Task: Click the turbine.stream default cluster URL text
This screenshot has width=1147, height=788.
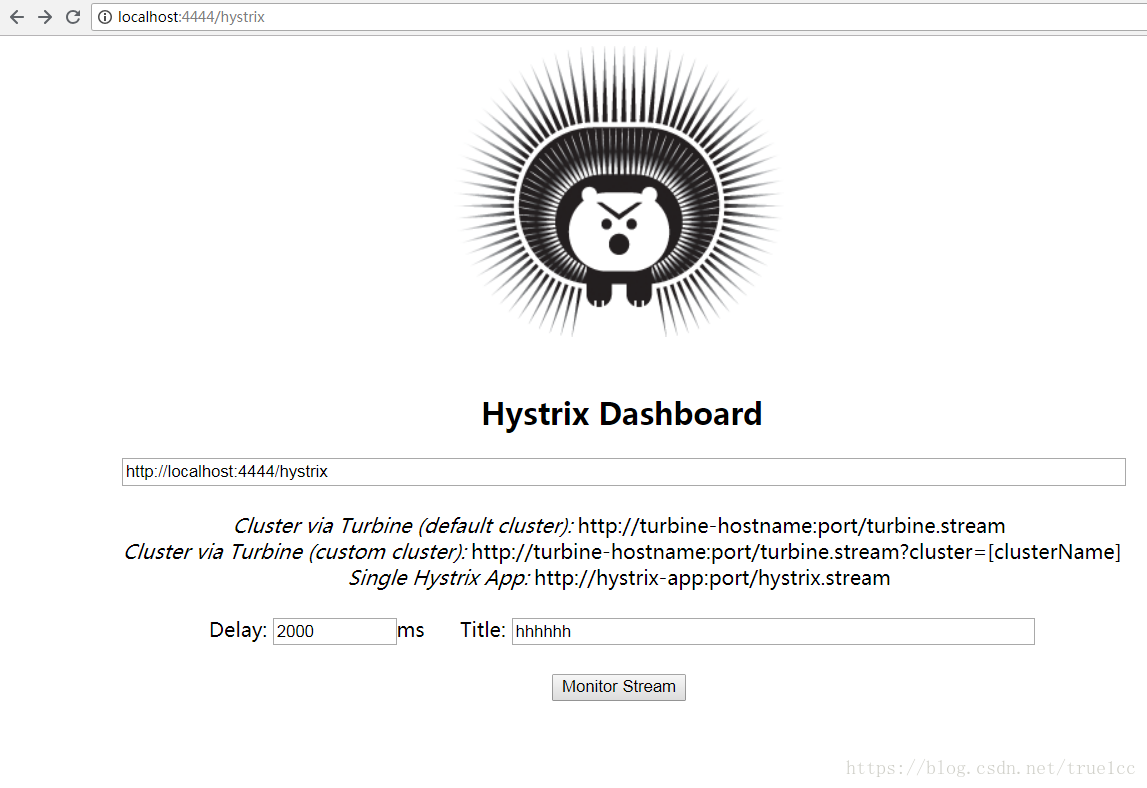Action: click(791, 526)
